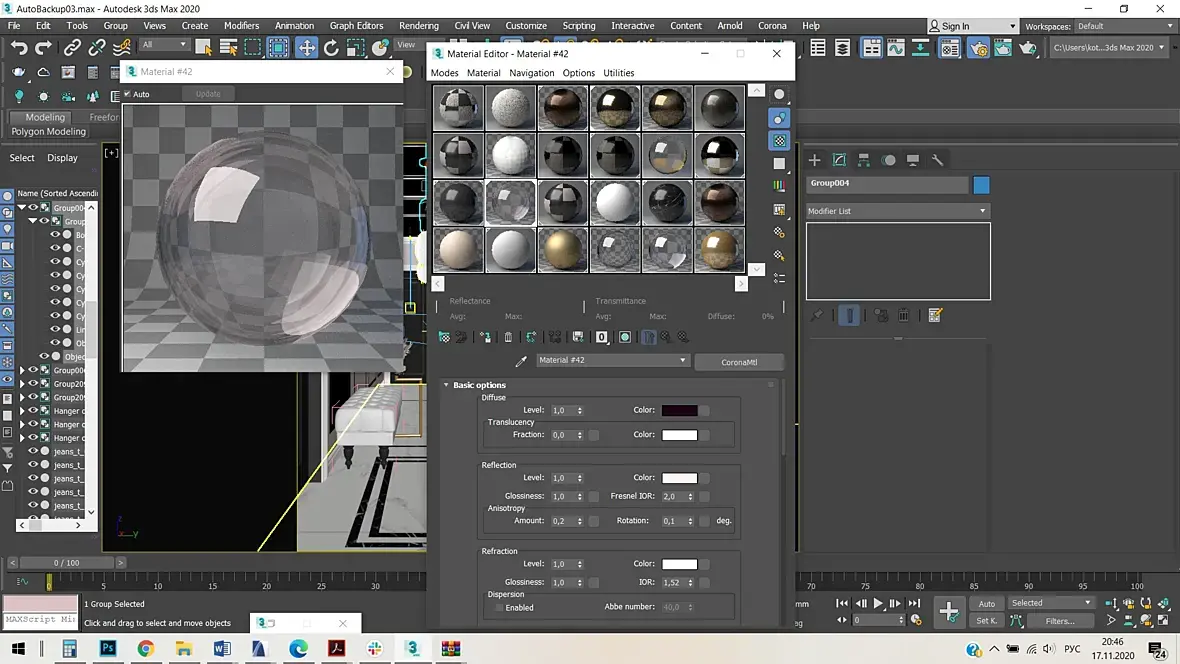Collapse the Basic options rollout
Viewport: 1180px width, 664px height.
[x=479, y=385]
